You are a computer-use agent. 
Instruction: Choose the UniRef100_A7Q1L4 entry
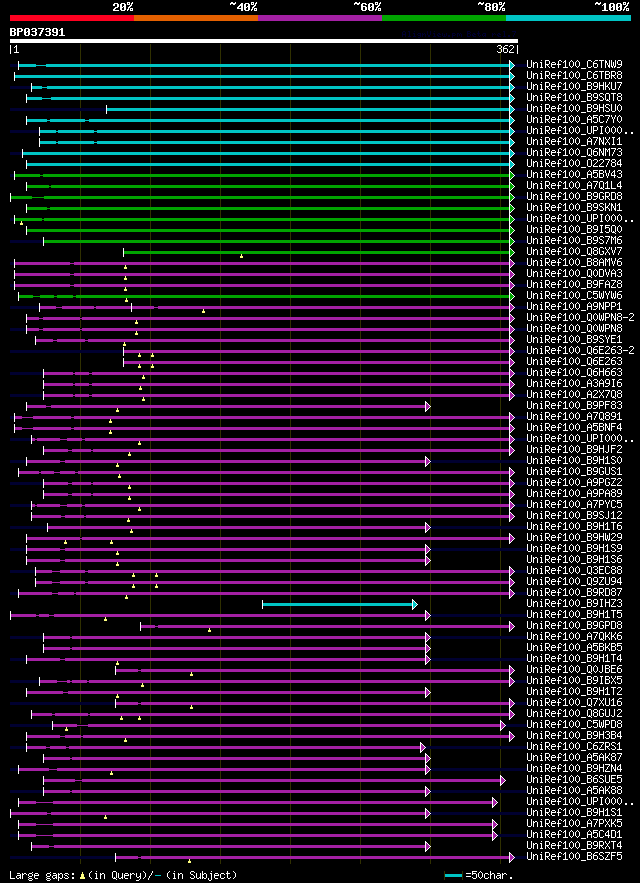click(x=574, y=185)
